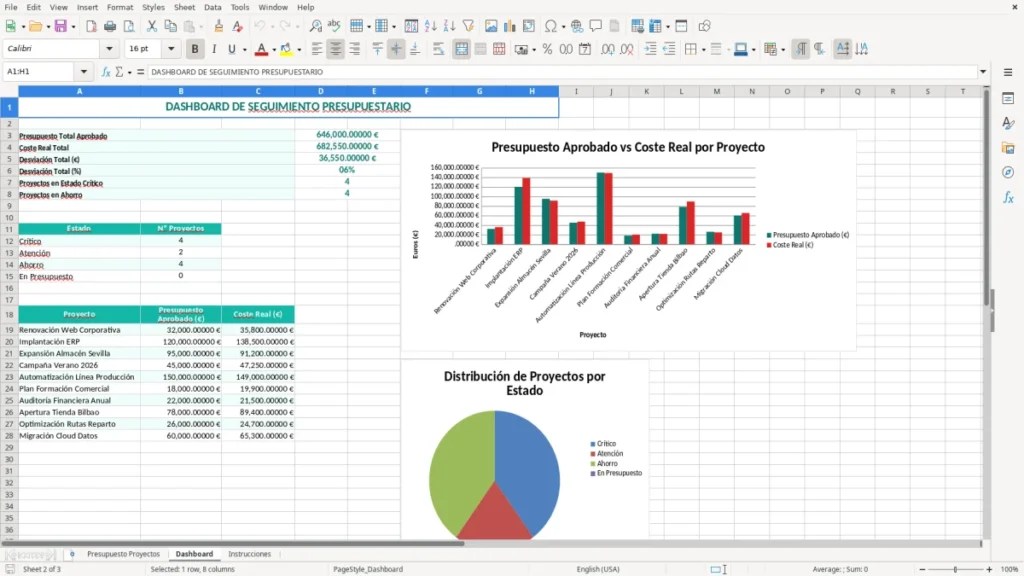The height and width of the screenshot is (576, 1024).
Task: Run the spelling check icon
Action: 334,26
